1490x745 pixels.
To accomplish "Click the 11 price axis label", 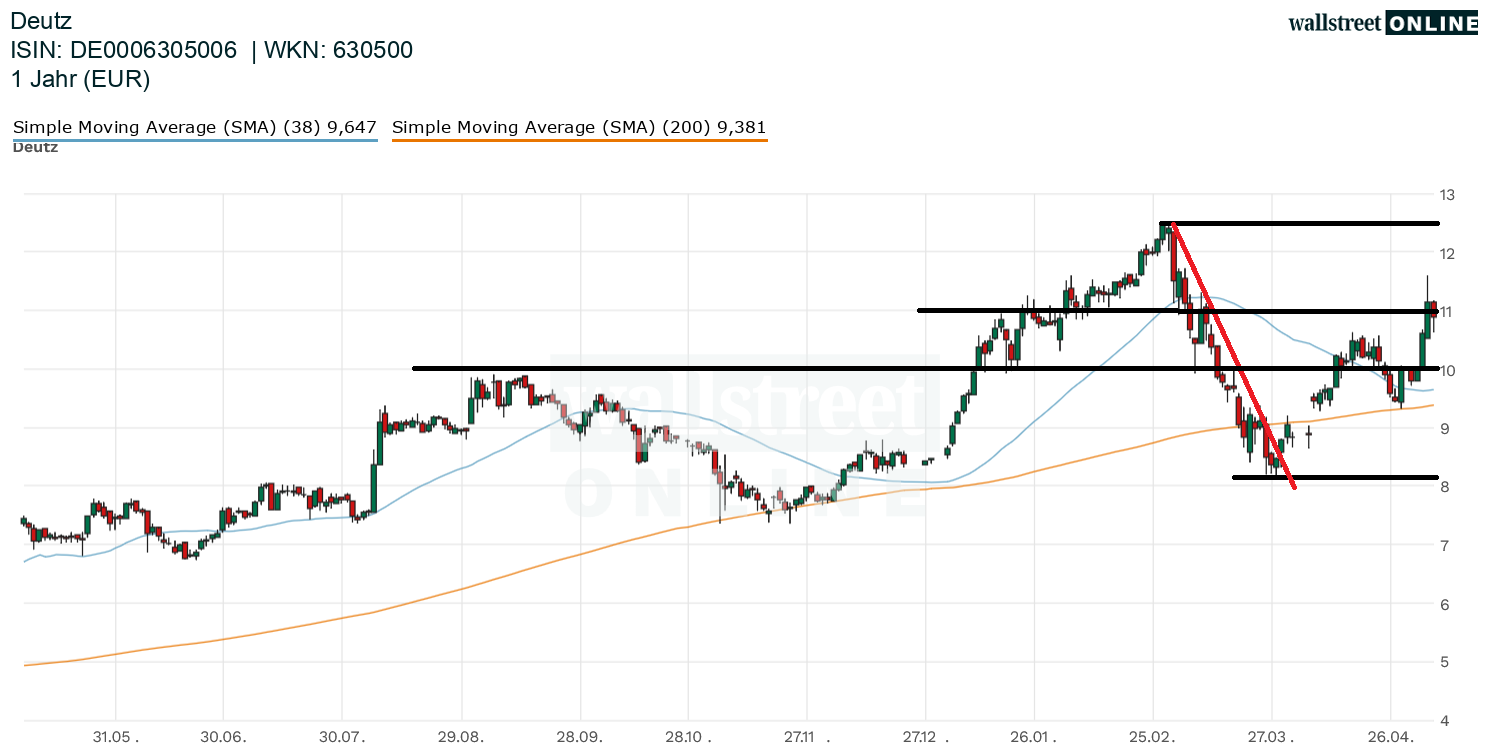I will 1447,312.
